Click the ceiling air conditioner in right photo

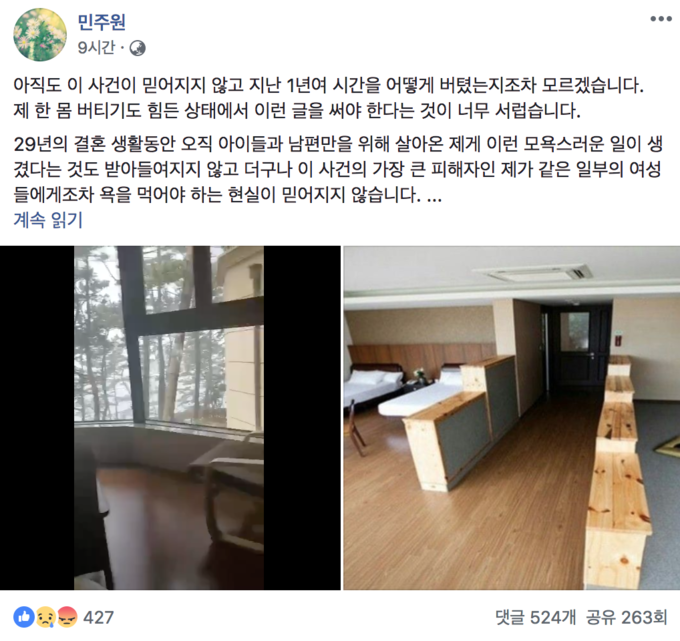[x=533, y=273]
